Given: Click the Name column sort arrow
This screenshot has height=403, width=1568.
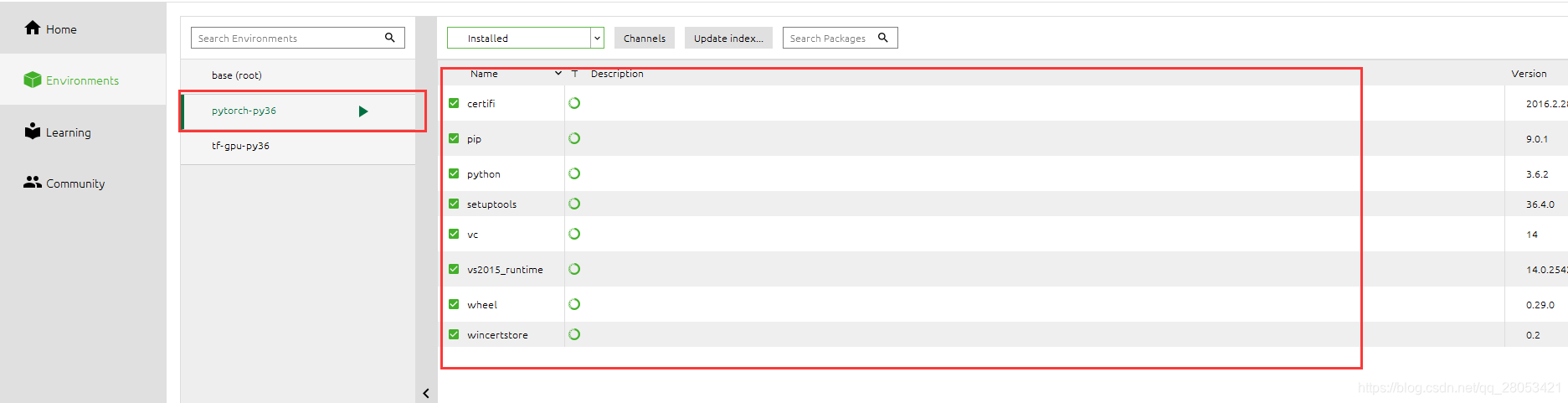Looking at the screenshot, I should coord(558,74).
